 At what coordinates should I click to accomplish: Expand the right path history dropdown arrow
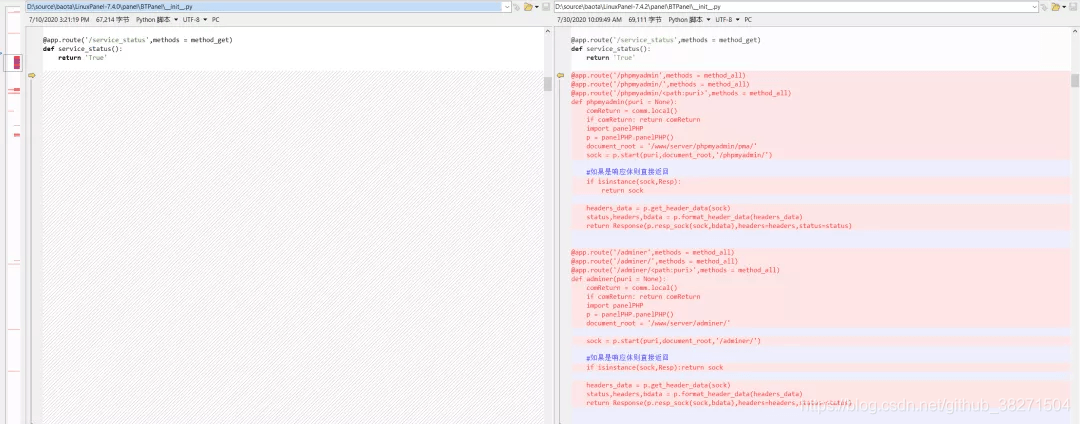[x=1034, y=6]
